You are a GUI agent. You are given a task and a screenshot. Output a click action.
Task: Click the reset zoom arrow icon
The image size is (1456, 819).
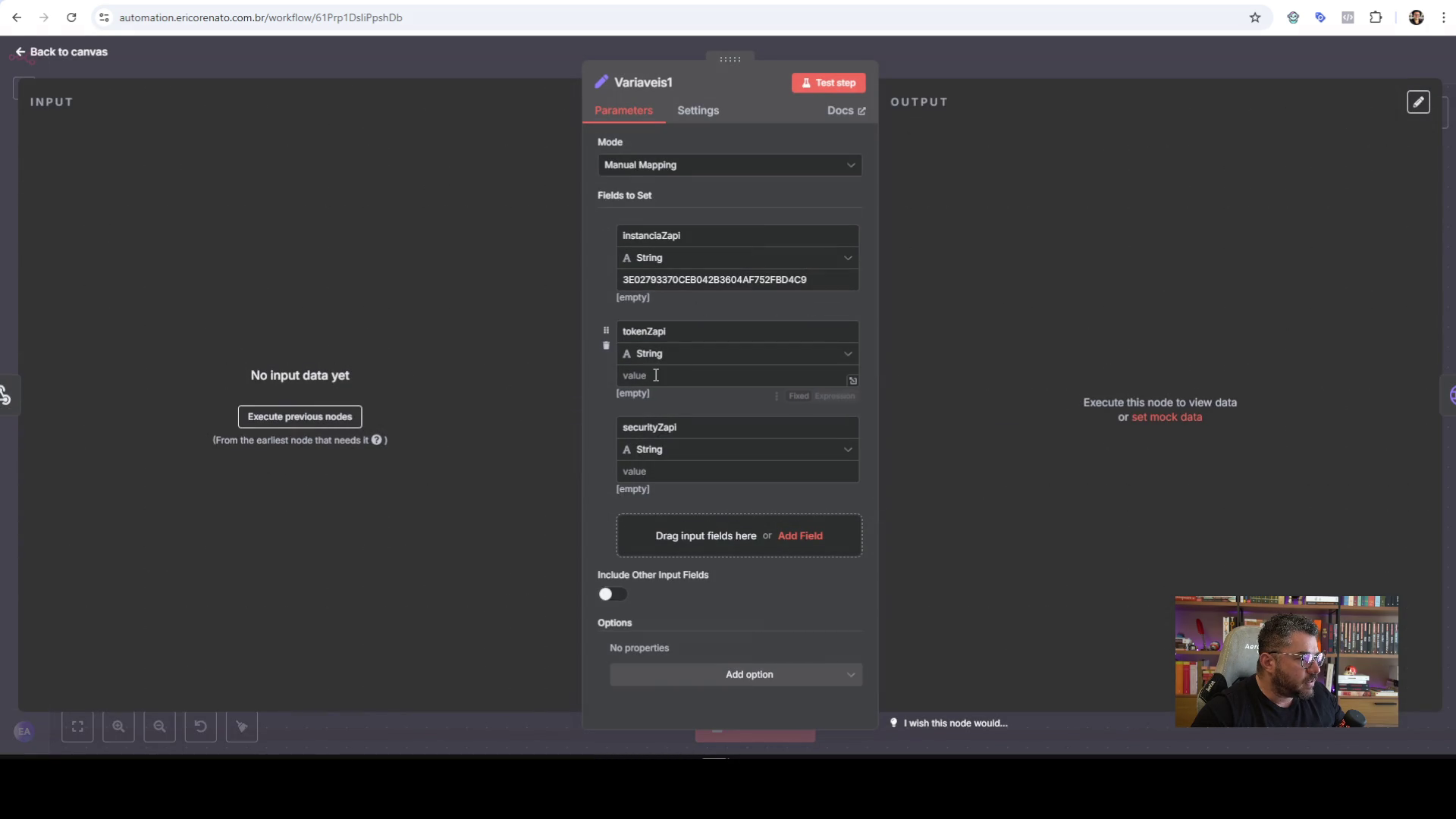pos(200,726)
